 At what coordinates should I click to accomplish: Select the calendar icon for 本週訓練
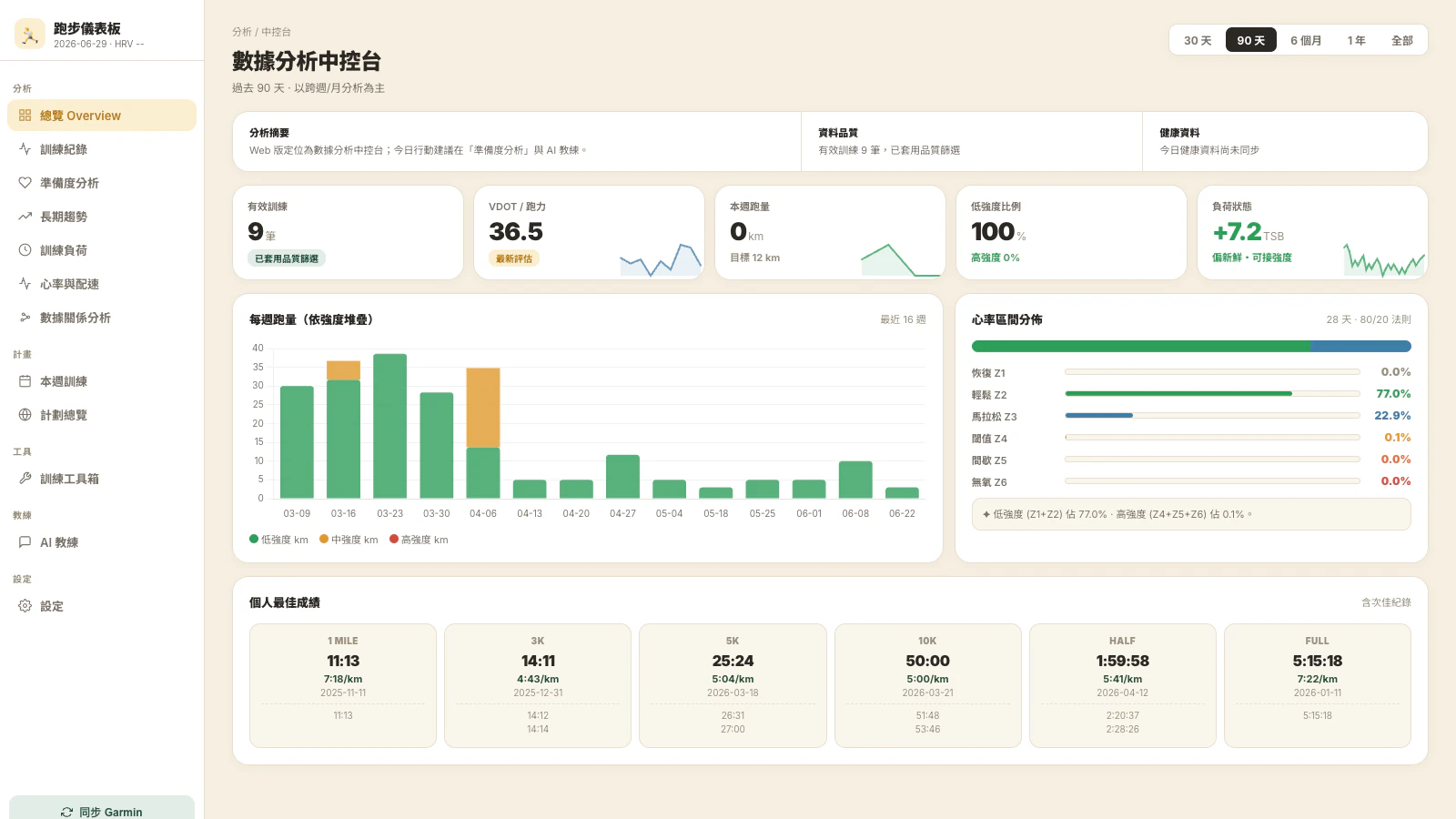(25, 380)
